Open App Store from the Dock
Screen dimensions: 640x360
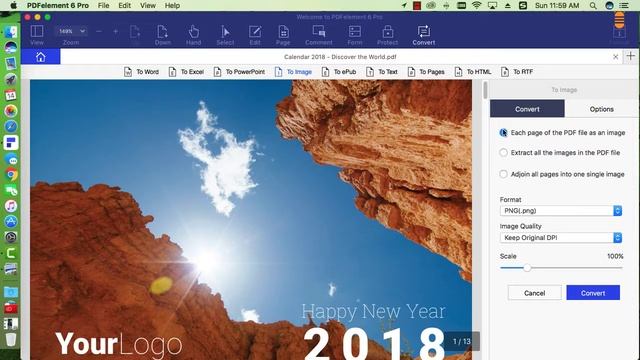[x=11, y=222]
